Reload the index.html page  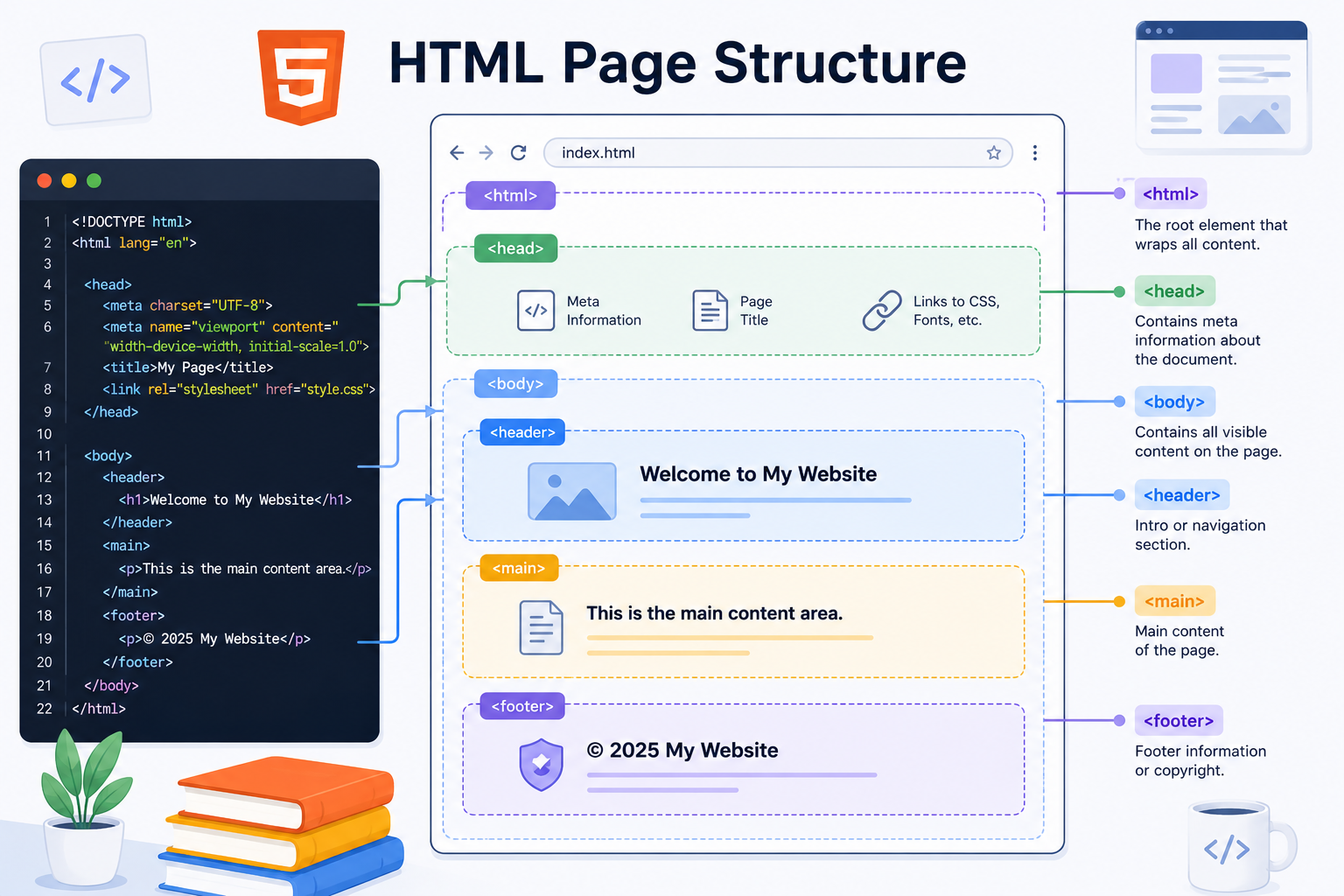tap(519, 153)
